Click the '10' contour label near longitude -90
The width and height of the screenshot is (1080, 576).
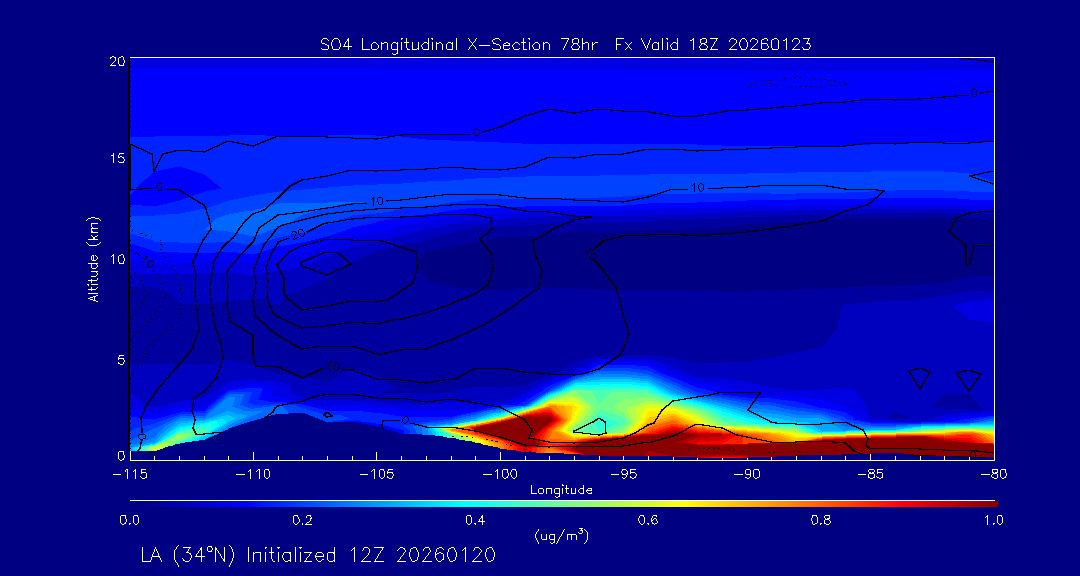click(697, 187)
